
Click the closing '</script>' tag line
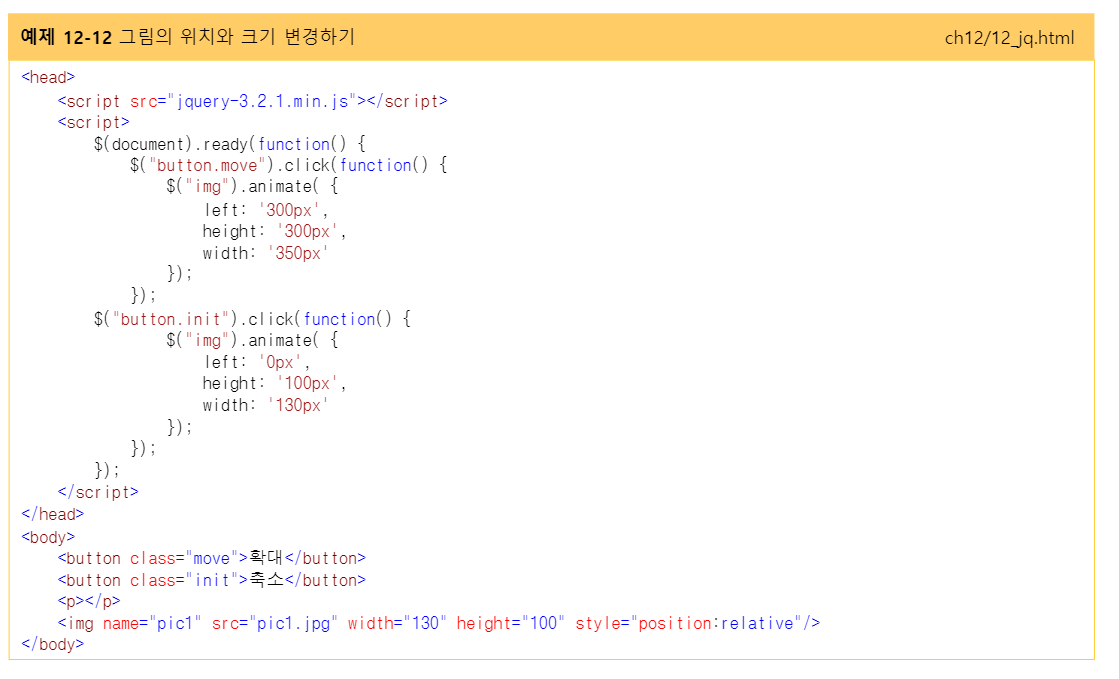pos(98,493)
